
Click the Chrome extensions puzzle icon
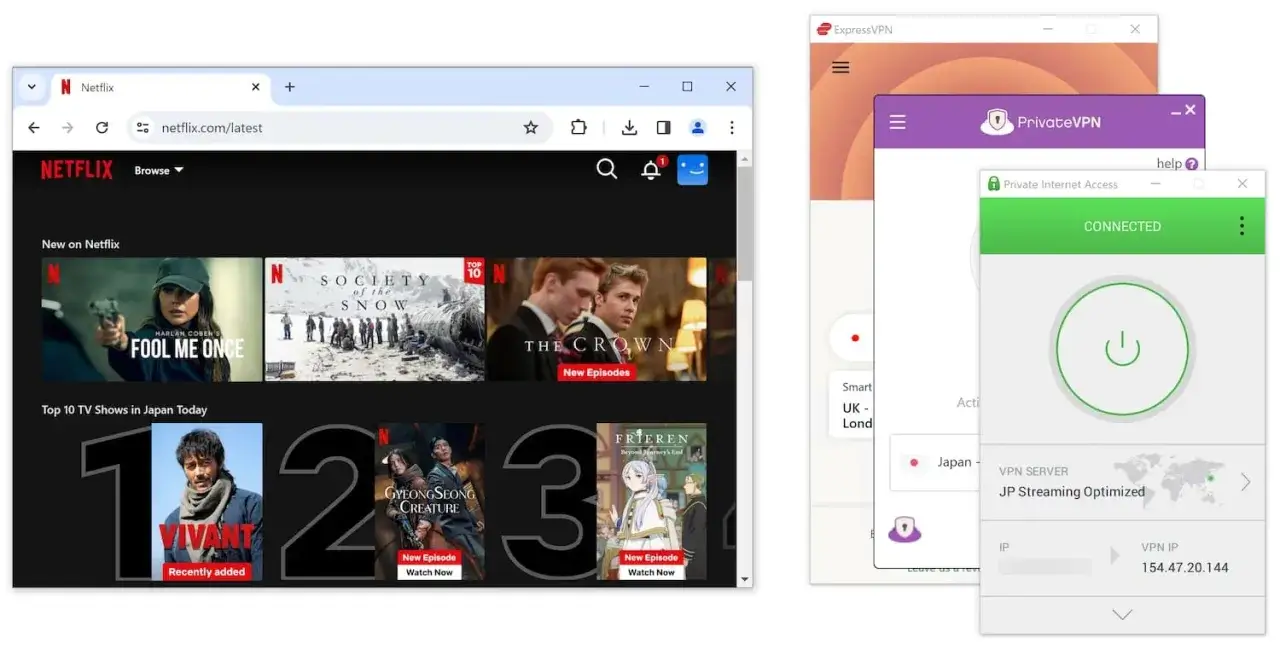[579, 128]
